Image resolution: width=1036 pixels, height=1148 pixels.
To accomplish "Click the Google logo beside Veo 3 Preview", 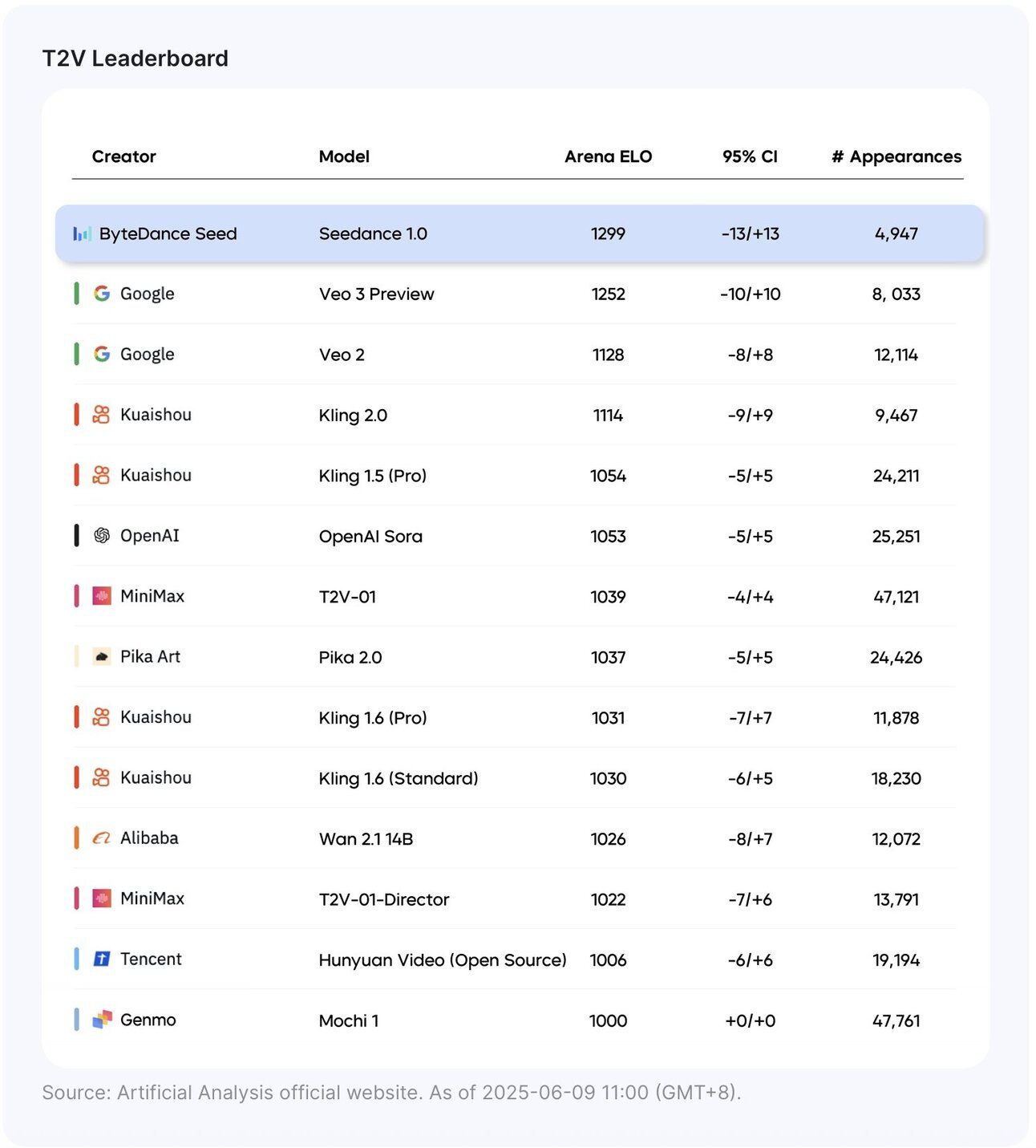I will 102,294.
